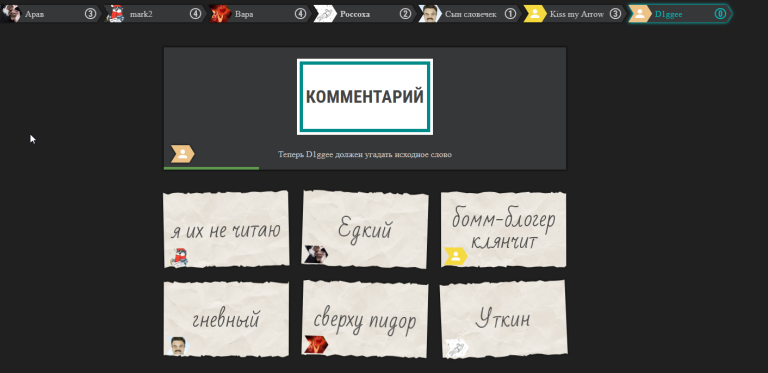
Task: Click highlighted player name D1ggee
Action: point(668,14)
